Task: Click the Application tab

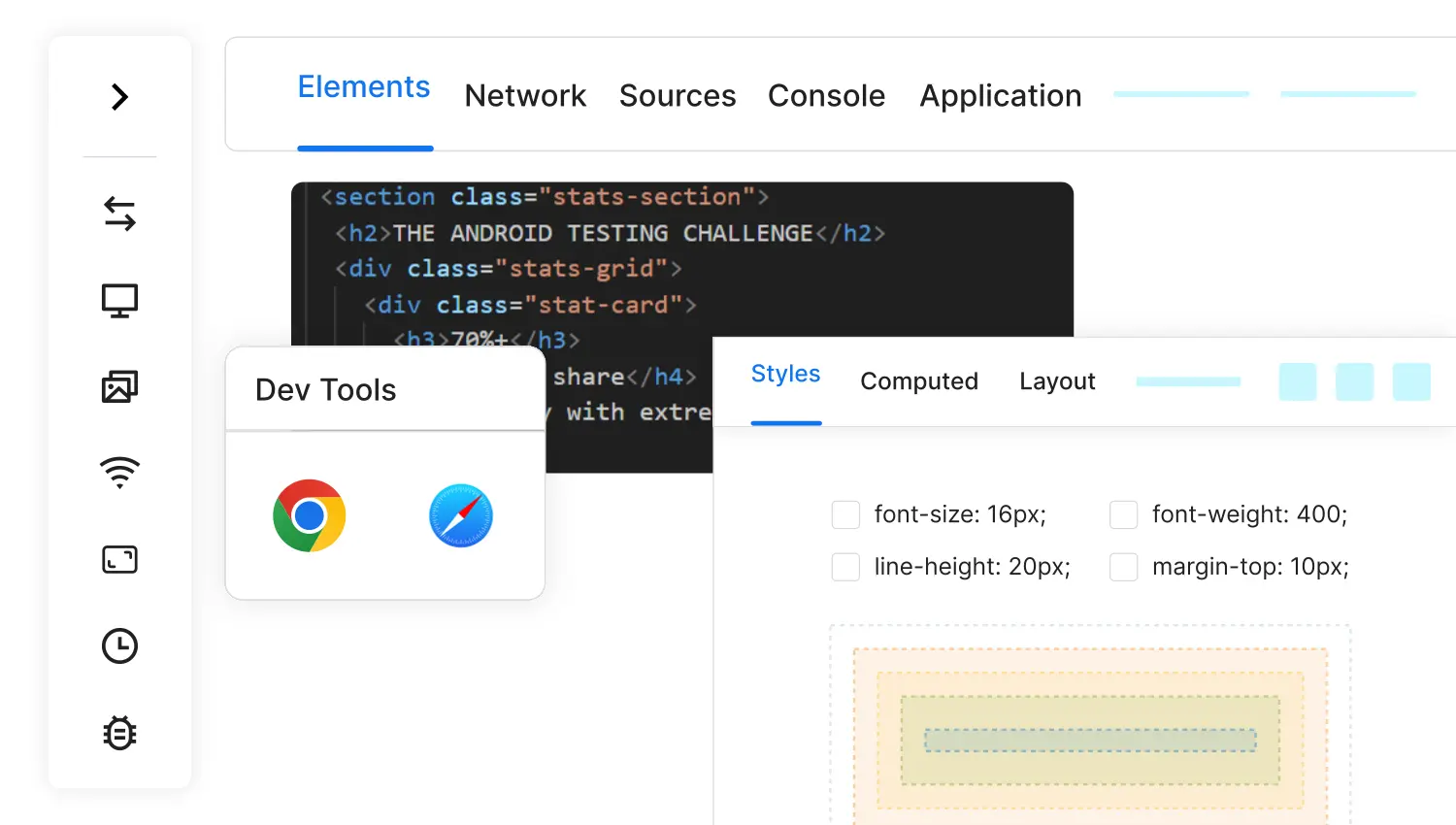Action: (x=1000, y=96)
